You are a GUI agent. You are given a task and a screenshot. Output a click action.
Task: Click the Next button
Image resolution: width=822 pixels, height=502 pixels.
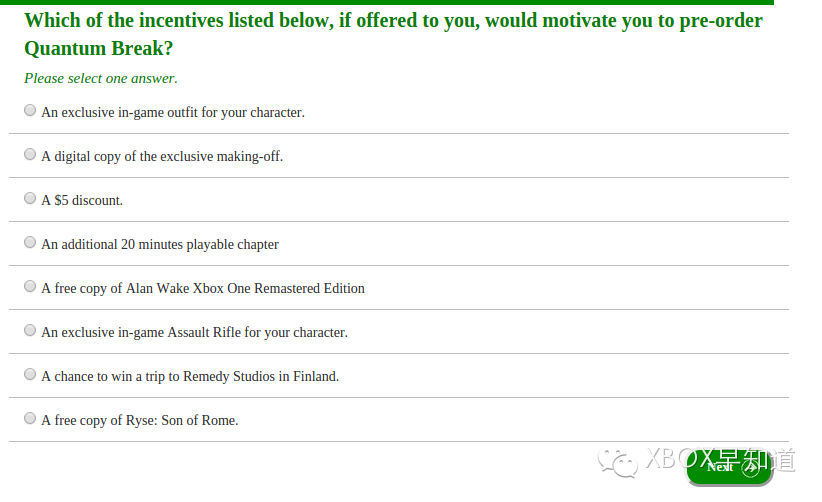coord(729,467)
